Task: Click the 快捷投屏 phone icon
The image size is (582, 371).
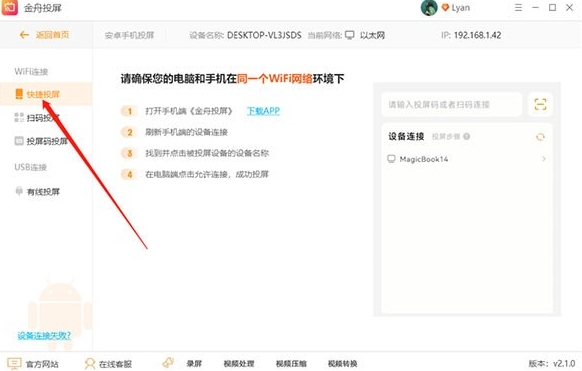Action: [19, 94]
